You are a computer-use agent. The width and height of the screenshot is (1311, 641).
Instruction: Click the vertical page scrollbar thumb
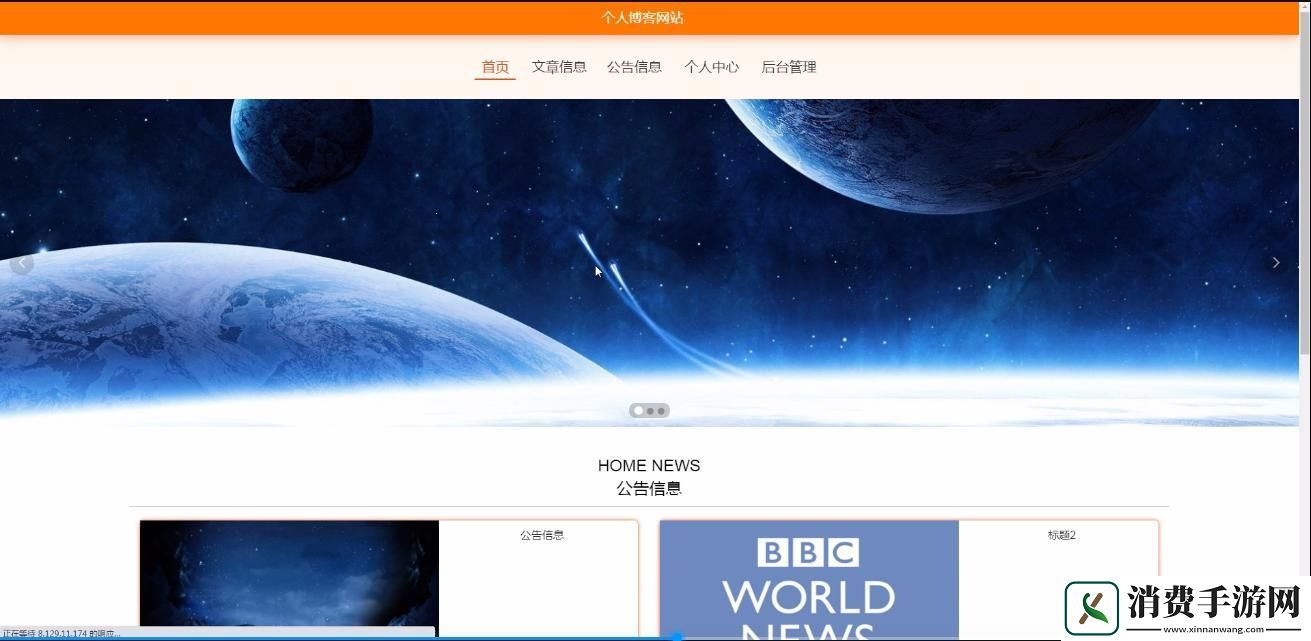(x=1304, y=180)
